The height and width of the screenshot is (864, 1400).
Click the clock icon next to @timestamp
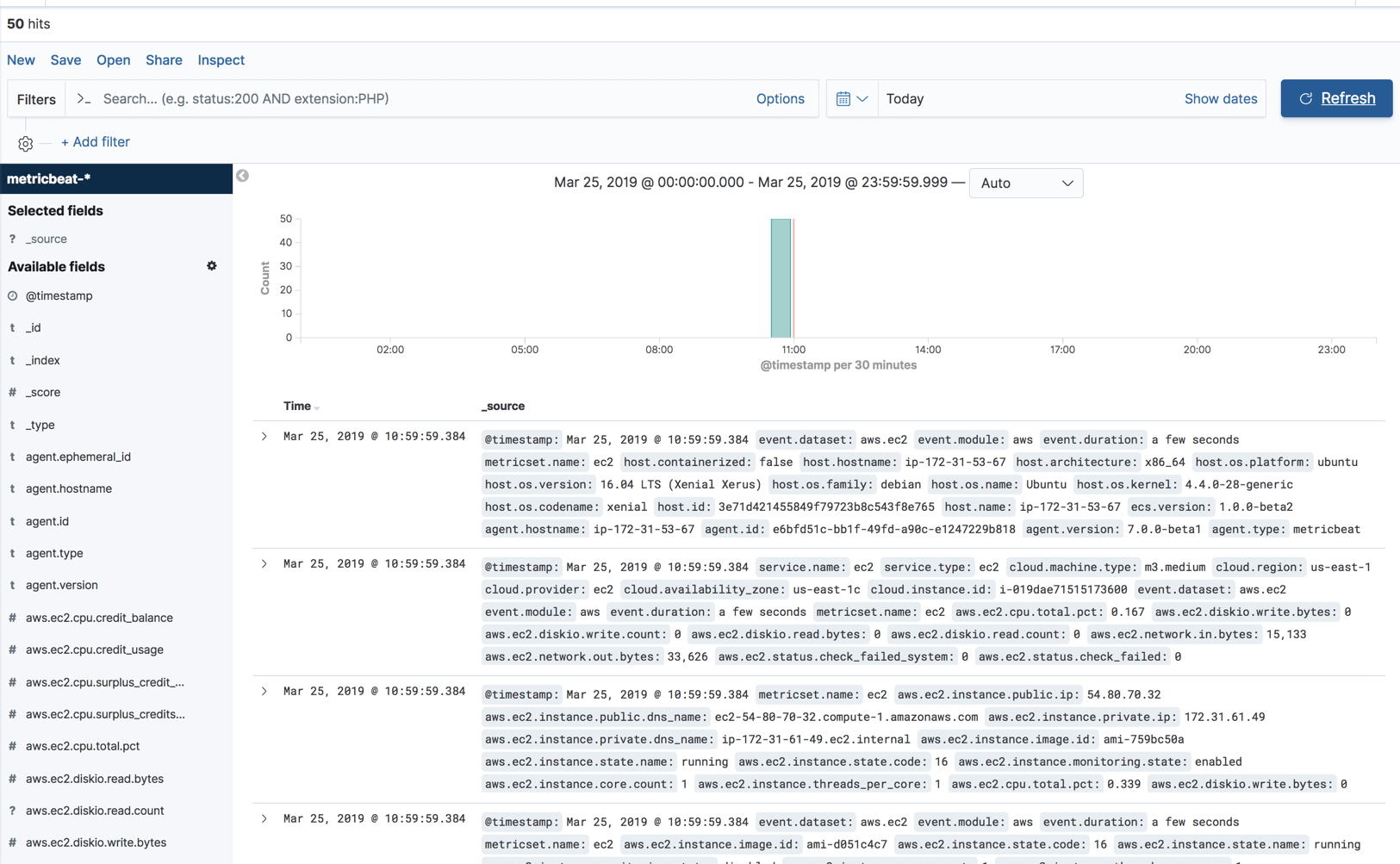[13, 295]
